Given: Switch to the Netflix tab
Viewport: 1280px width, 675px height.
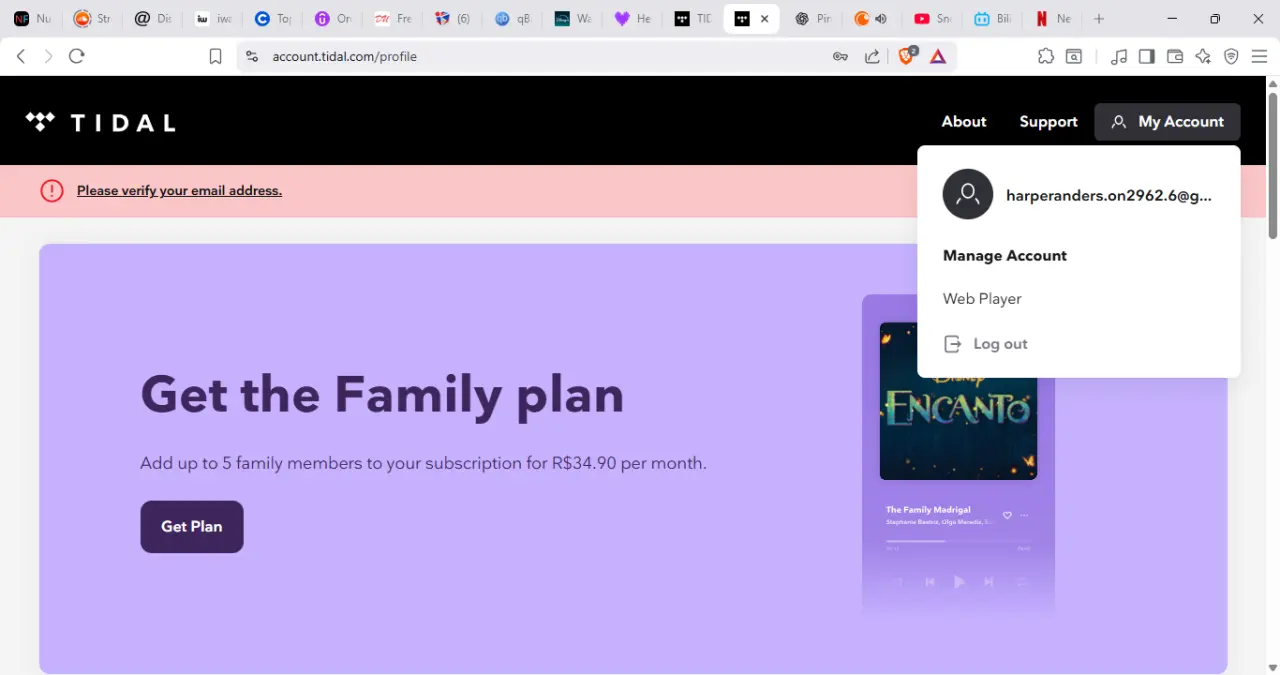Looking at the screenshot, I should (x=1053, y=19).
